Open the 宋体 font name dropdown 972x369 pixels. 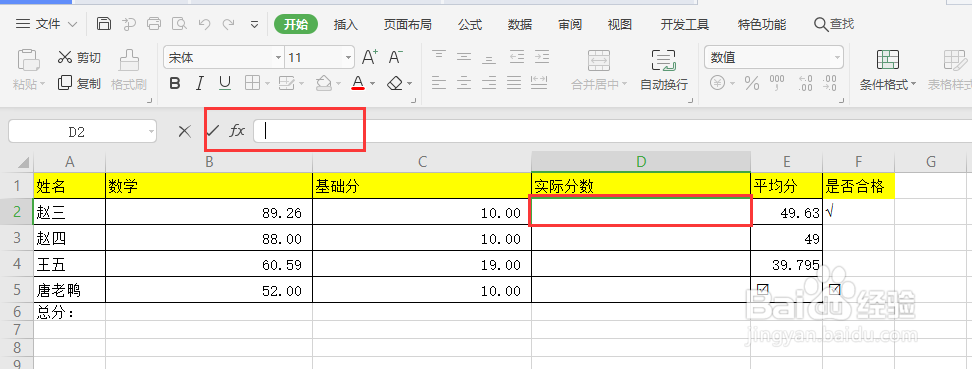278,58
